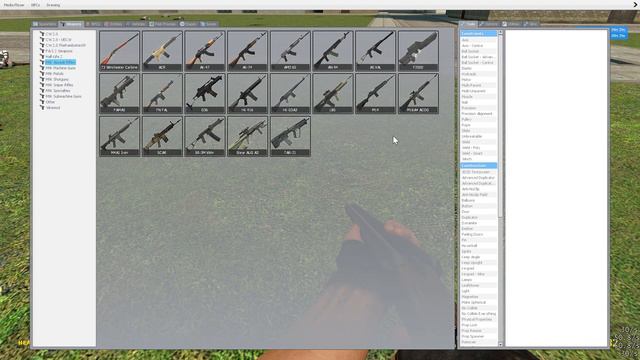Screen dimensions: 640x360
Task: Pick the Hoverball tool
Action: (479, 246)
